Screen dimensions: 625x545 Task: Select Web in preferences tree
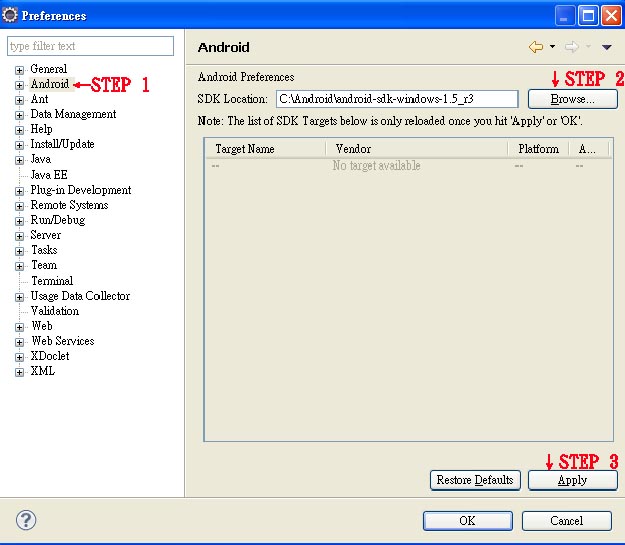point(42,326)
